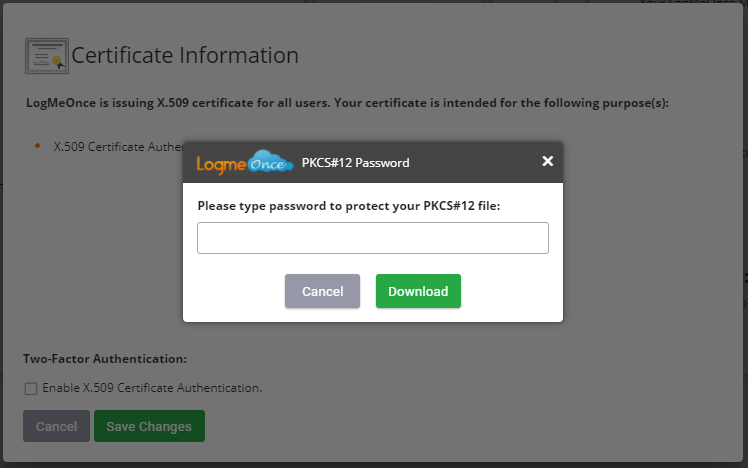
Task: Click the LogmeOnce cloud logo
Action: [x=245, y=162]
